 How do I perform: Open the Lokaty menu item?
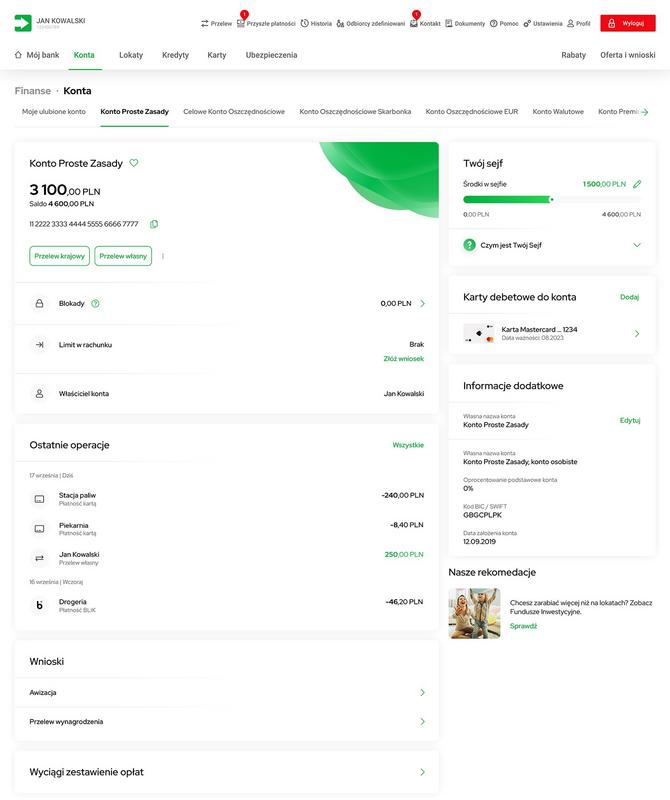(x=131, y=55)
